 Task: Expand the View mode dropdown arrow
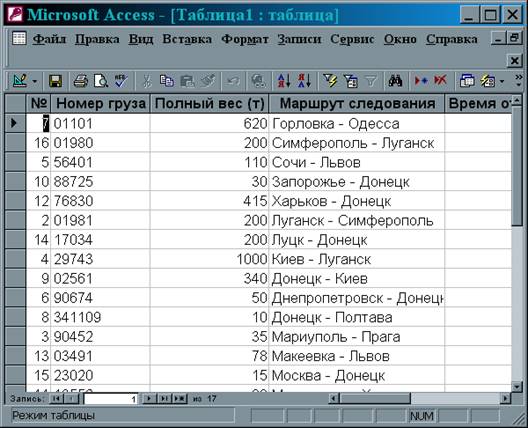[35, 81]
